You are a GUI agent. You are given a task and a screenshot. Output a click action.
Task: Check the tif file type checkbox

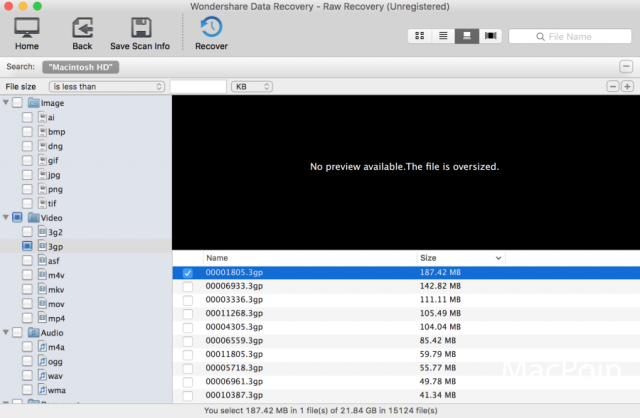(x=27, y=203)
